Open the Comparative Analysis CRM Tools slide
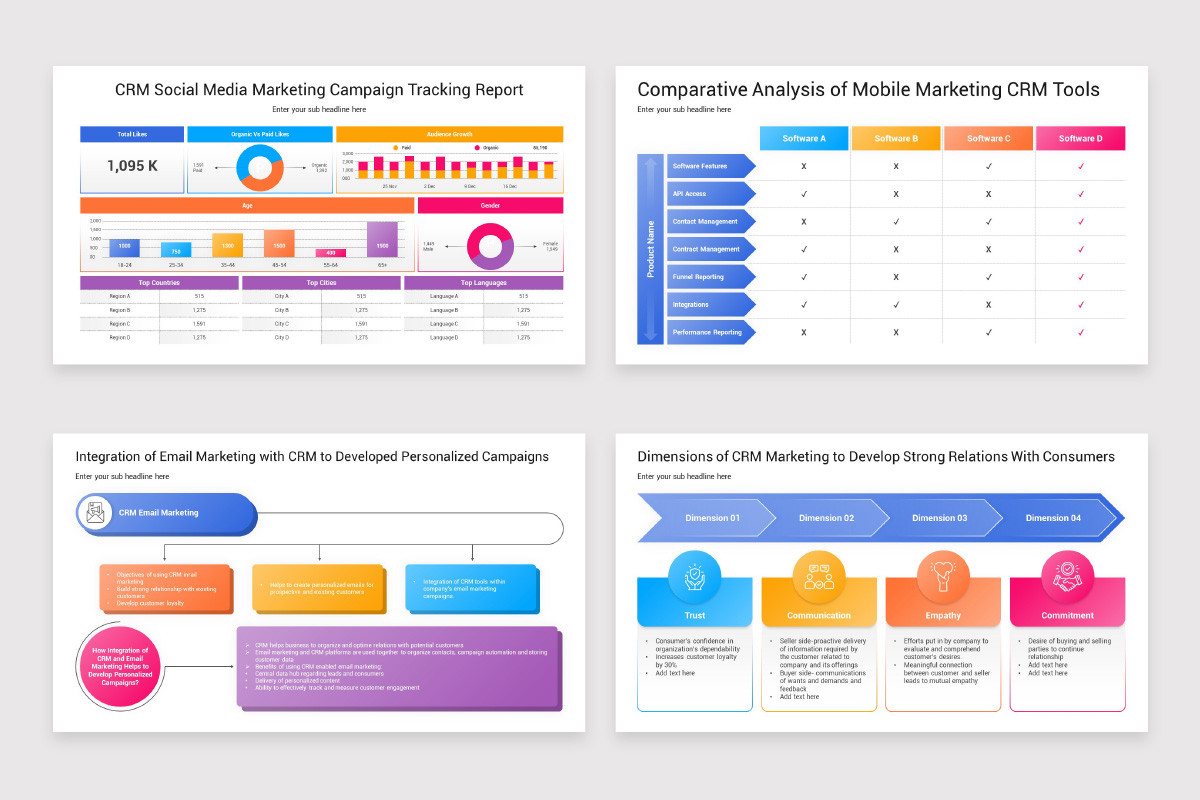 (881, 215)
